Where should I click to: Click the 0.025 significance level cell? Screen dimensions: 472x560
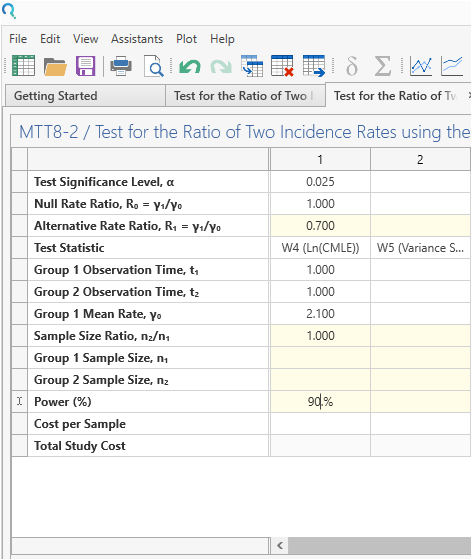320,182
